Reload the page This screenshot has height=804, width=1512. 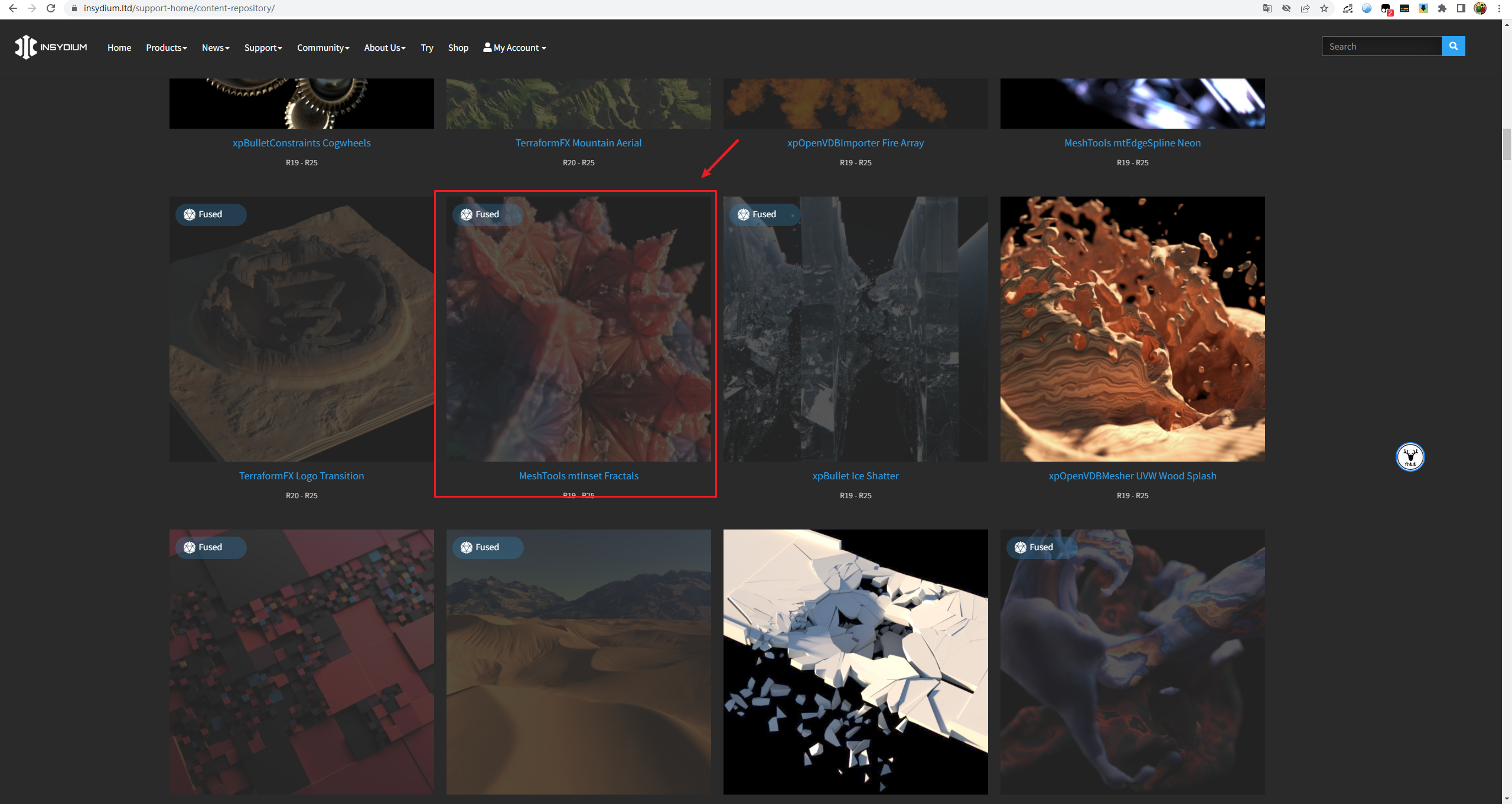click(51, 8)
